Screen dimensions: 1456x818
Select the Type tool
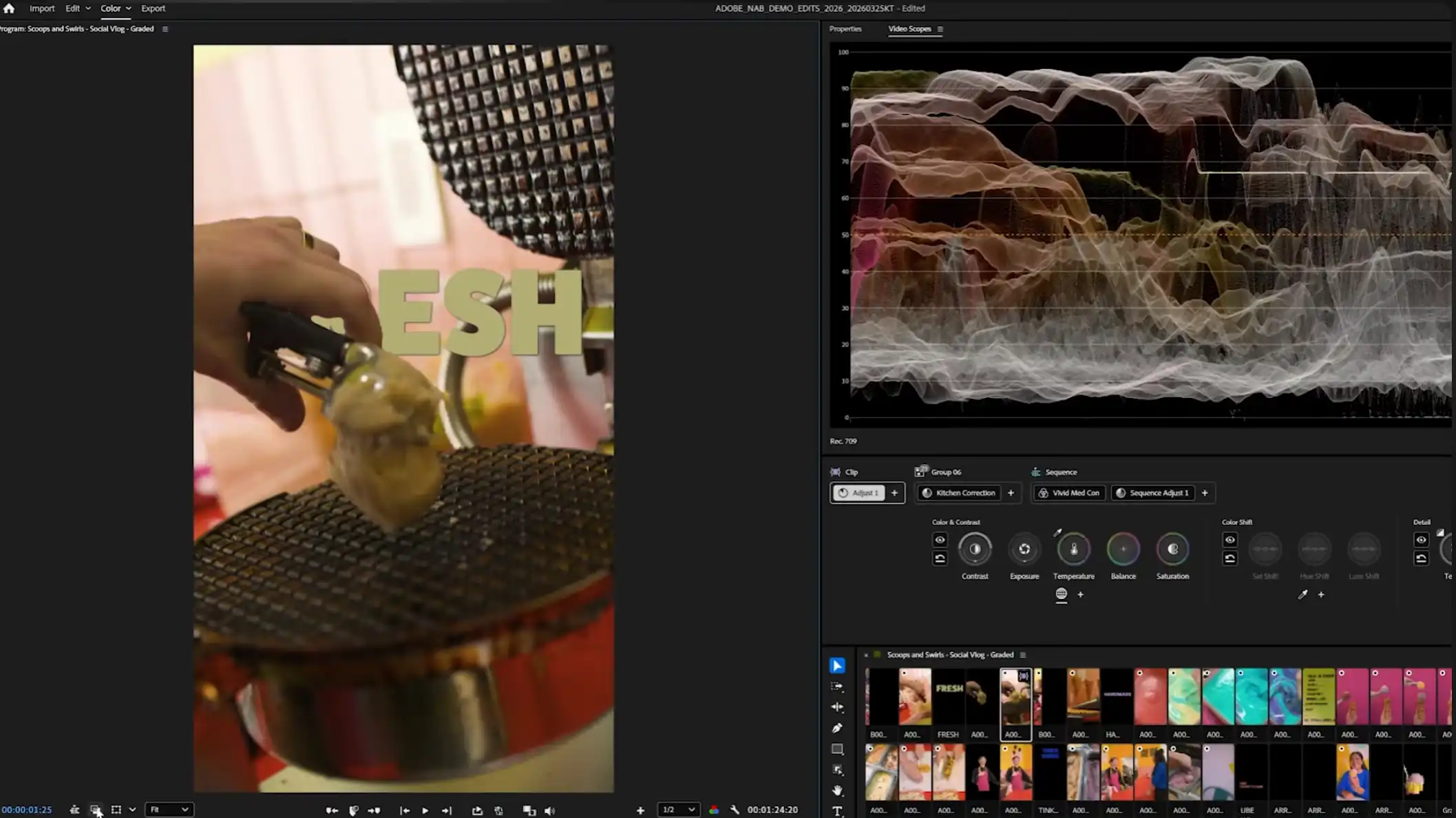tap(837, 811)
